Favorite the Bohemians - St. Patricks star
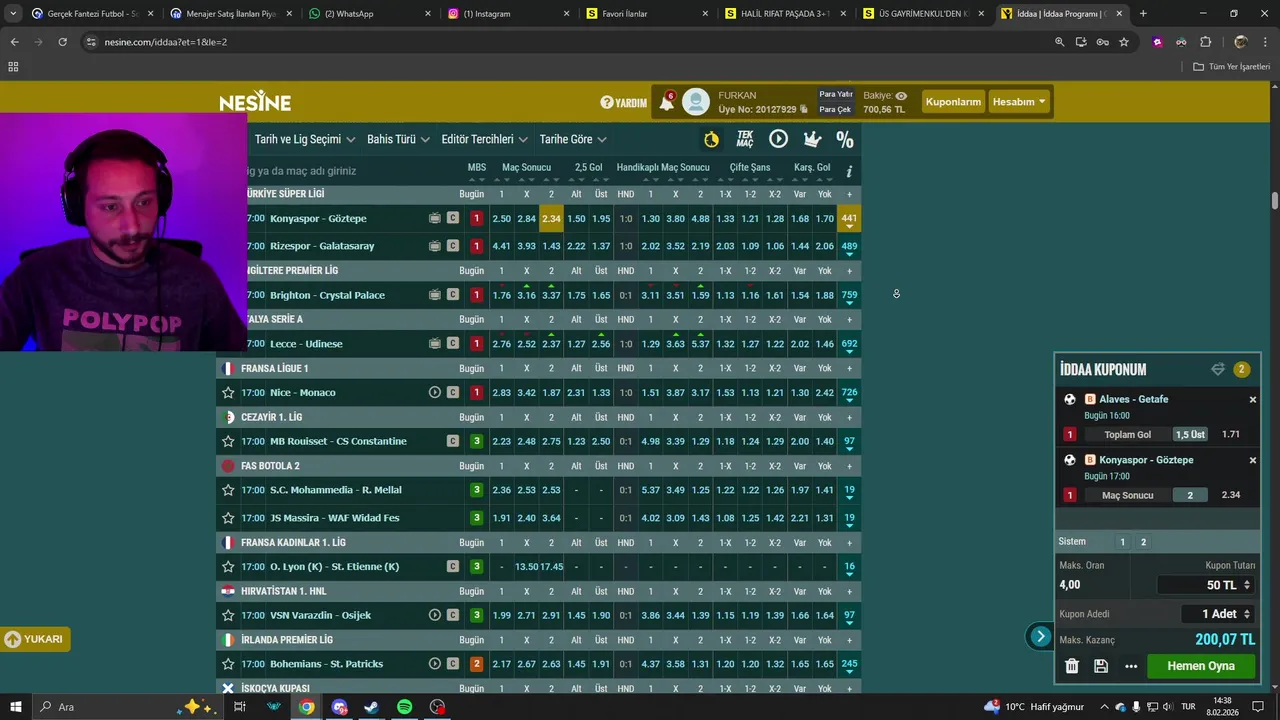Screen dimensions: 1280x720 228,664
